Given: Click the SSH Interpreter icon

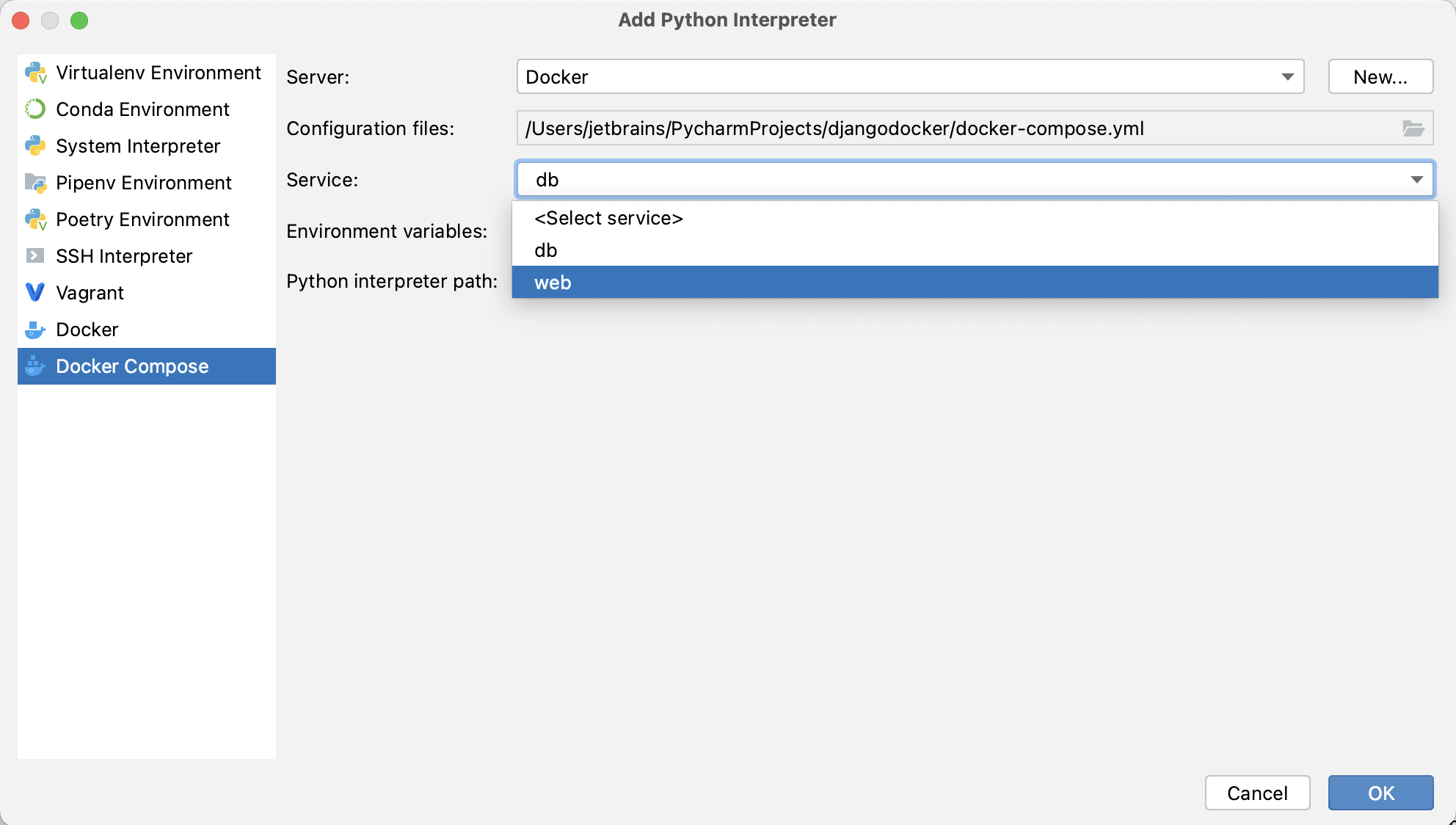Looking at the screenshot, I should click(x=36, y=256).
